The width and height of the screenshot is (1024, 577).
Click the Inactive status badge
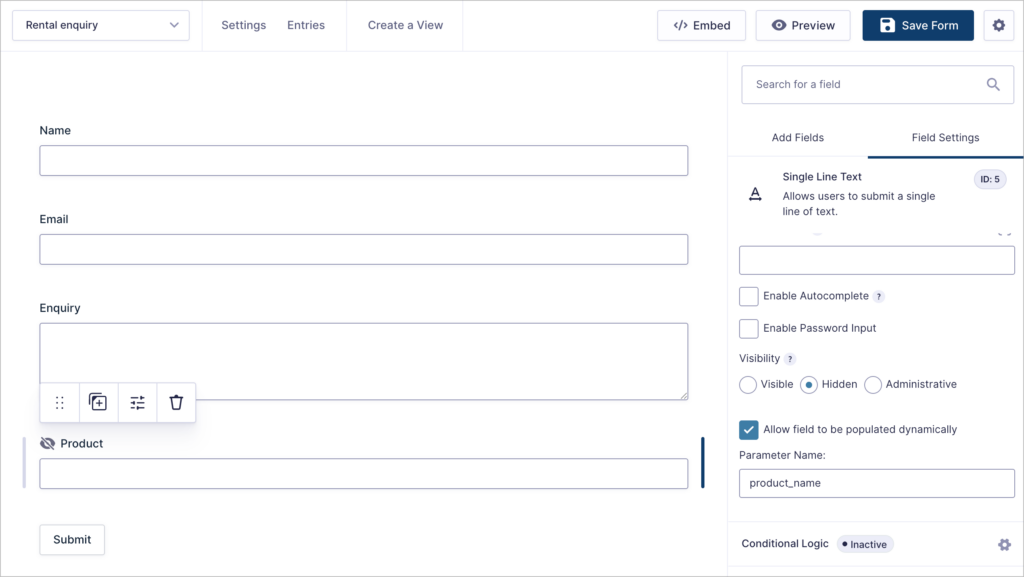click(x=865, y=544)
